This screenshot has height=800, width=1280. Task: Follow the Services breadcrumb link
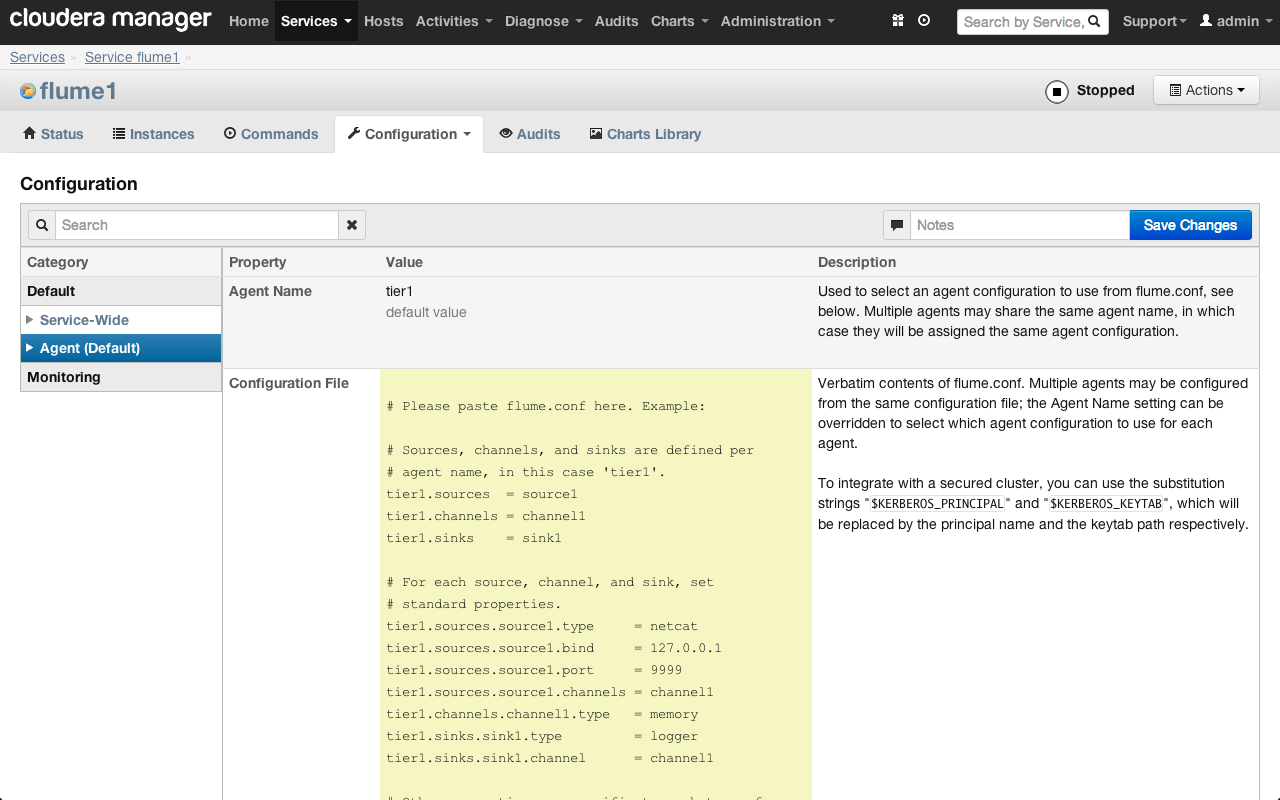(37, 57)
